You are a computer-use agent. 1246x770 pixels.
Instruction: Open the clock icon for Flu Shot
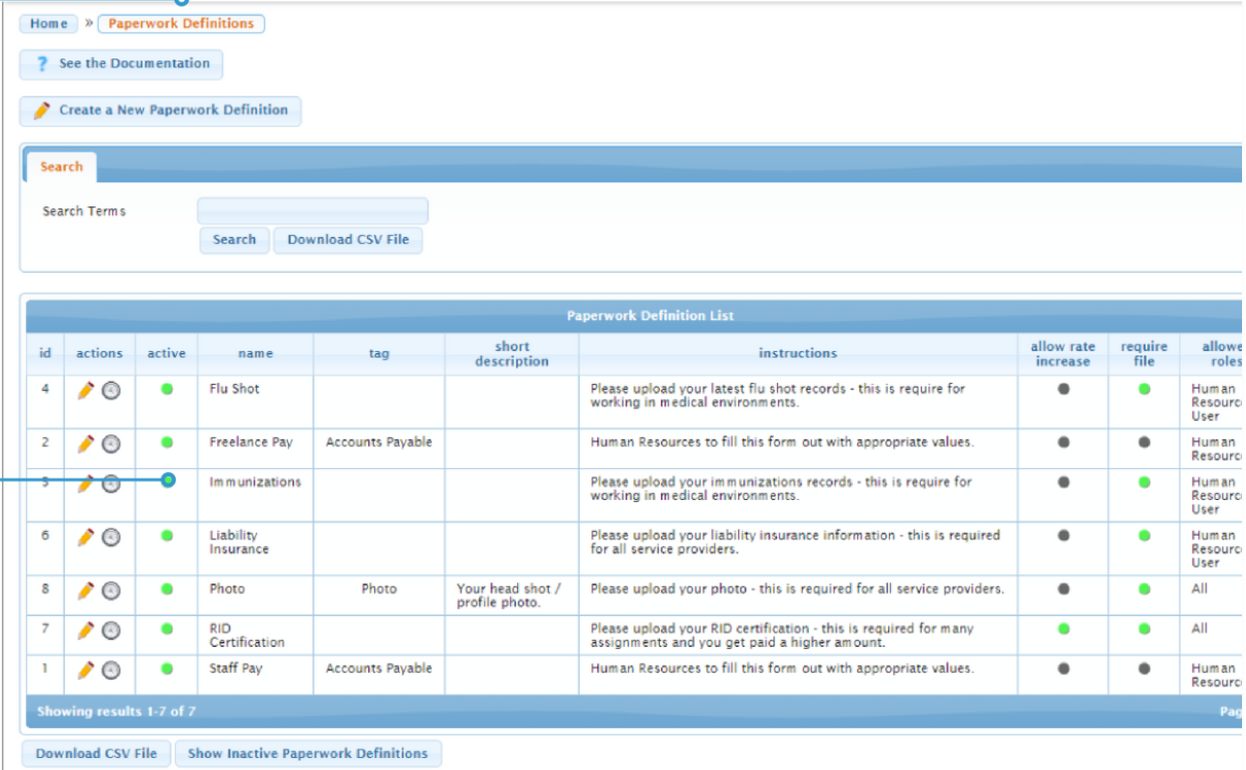point(111,390)
